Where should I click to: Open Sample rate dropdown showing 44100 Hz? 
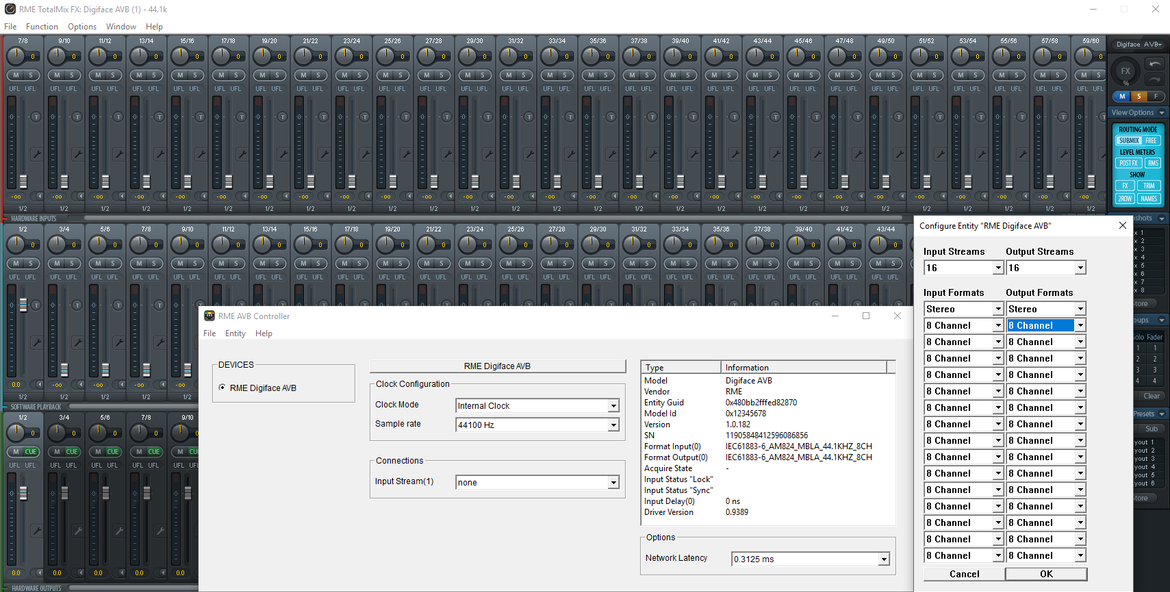click(537, 425)
